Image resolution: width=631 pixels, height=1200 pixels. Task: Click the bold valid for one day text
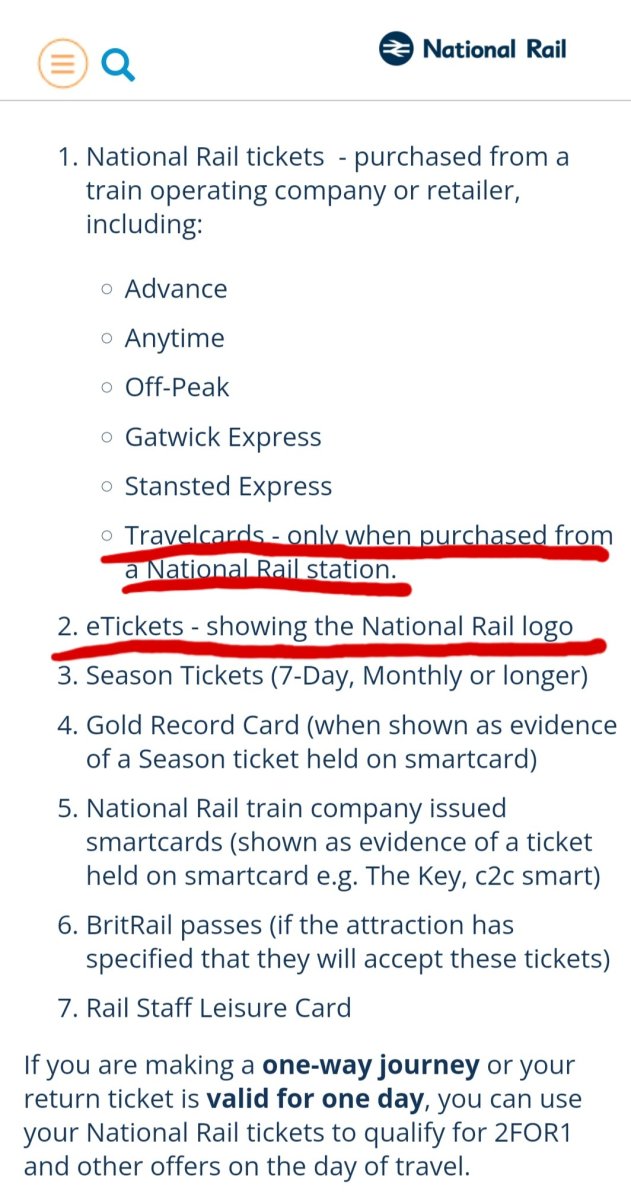click(315, 1099)
